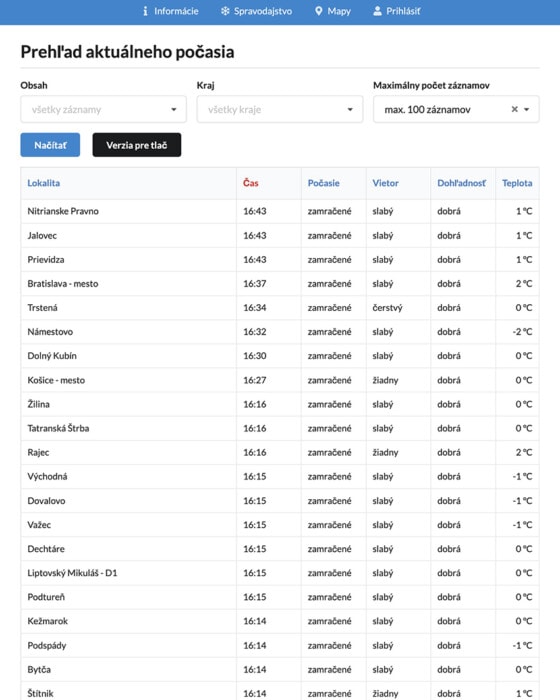The image size is (560, 700).
Task: Click the snowflake icon beside Spravodajstvo
Action: [225, 11]
